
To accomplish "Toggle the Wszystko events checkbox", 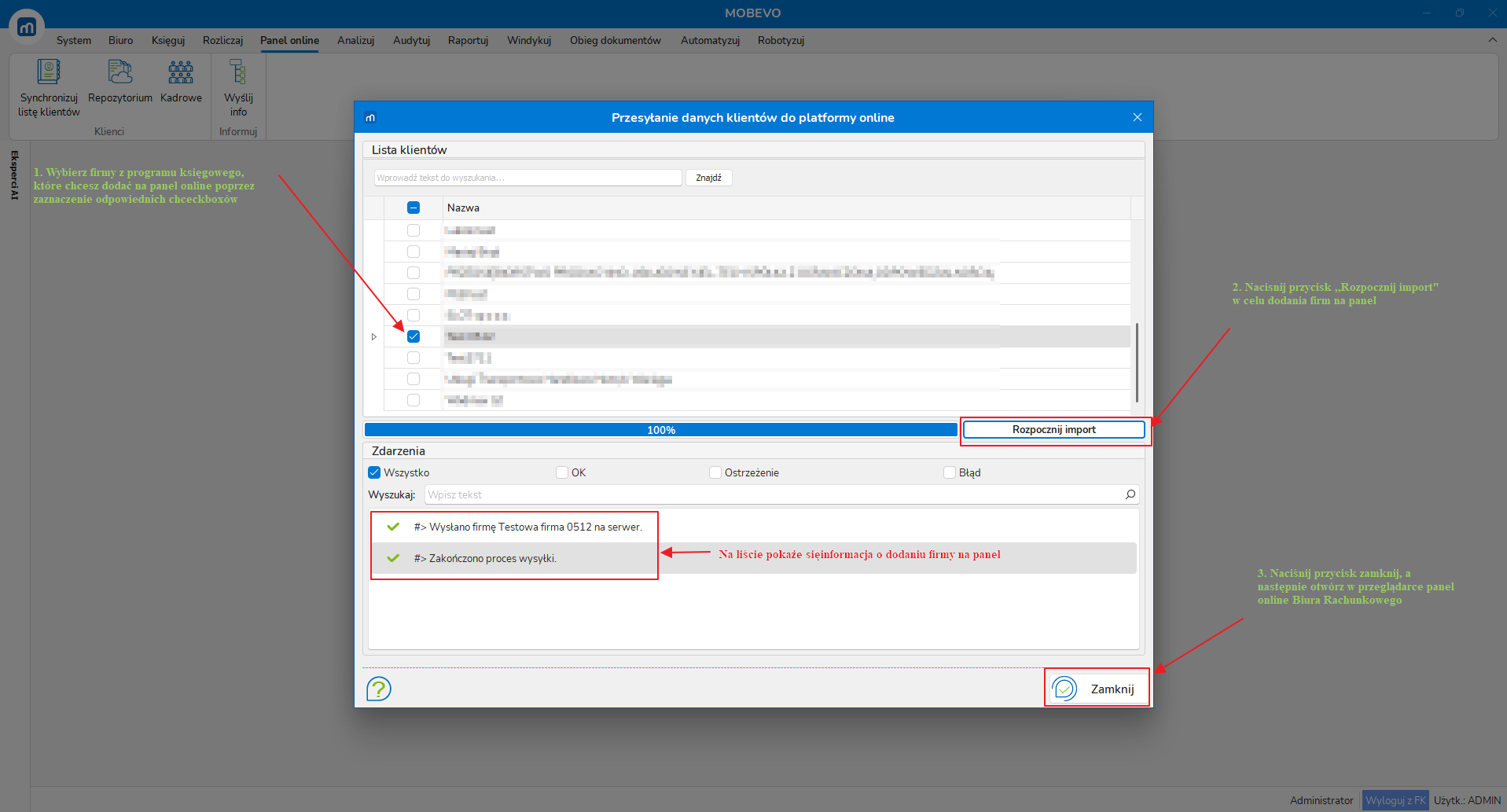I will (x=375, y=472).
